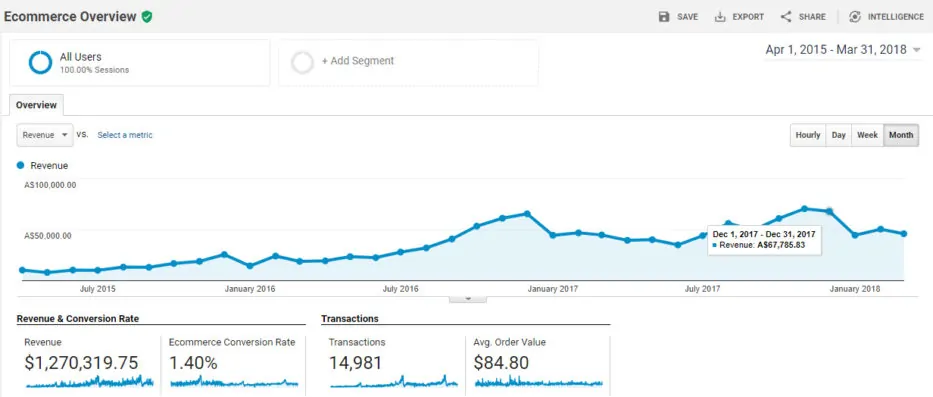Select Week chart granularity
This screenshot has width=933, height=397.
tap(868, 135)
